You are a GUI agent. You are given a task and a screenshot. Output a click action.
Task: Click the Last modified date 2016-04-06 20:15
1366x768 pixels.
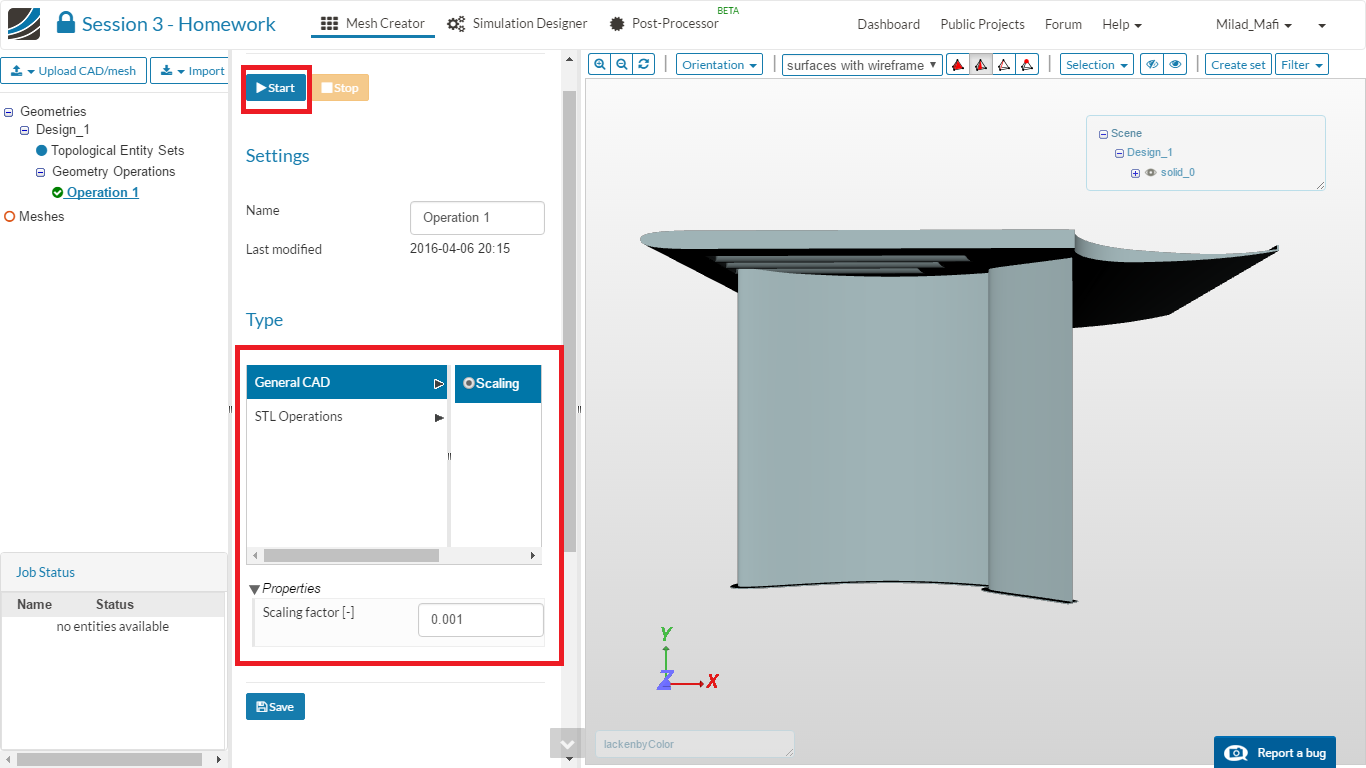460,248
